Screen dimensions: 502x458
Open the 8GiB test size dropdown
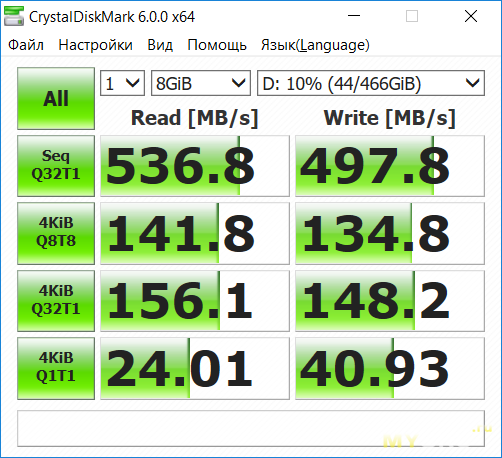click(x=201, y=83)
